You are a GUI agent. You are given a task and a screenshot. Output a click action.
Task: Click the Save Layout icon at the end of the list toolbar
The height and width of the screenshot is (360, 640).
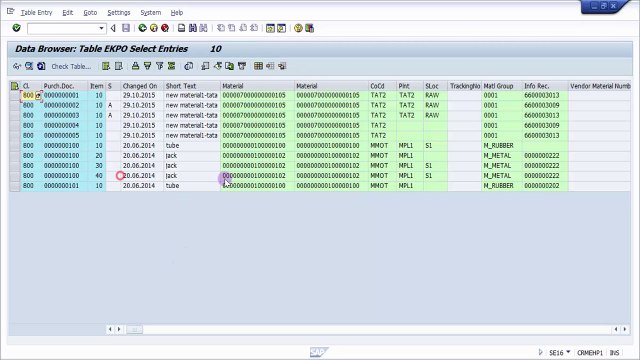(282, 66)
